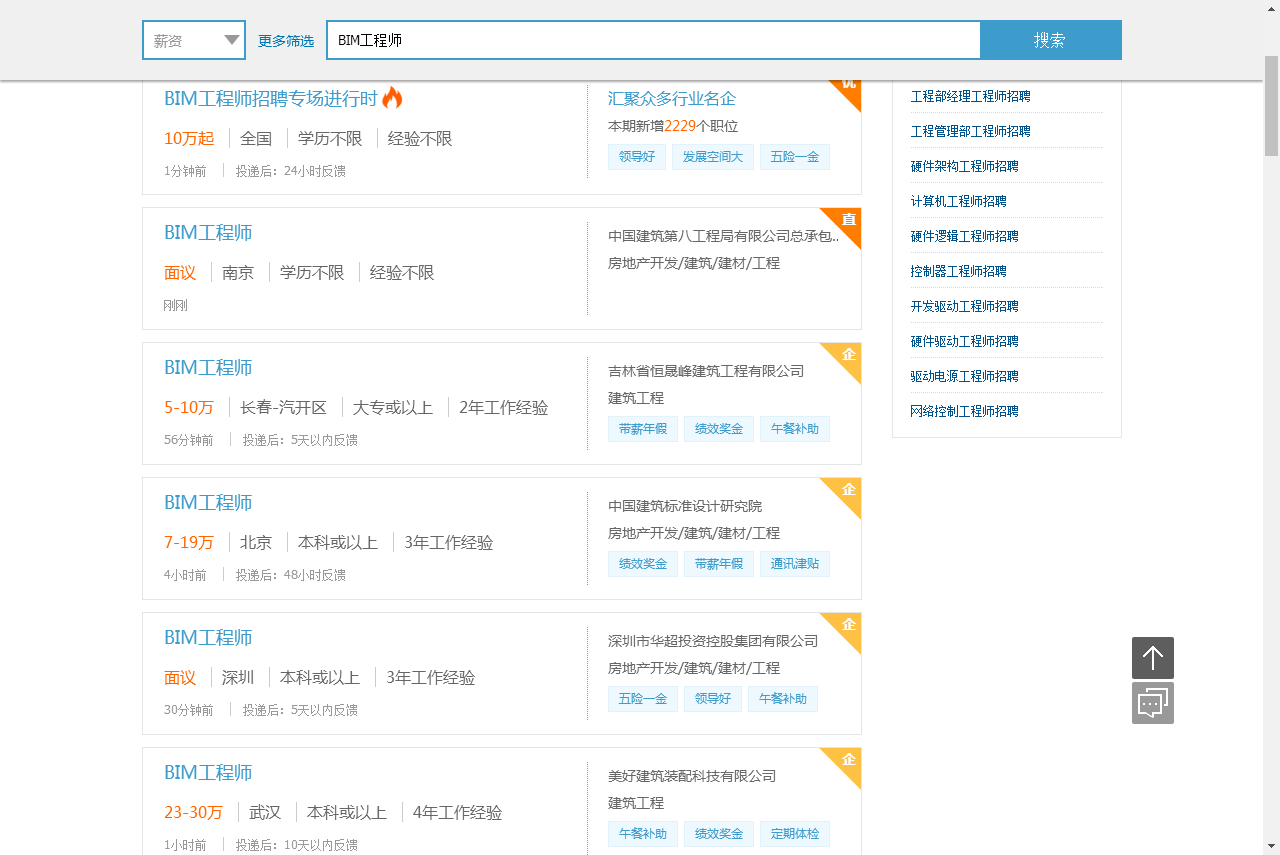
Task: Toggle the 带薪年假 tag on the Changchun listing
Action: 642,429
